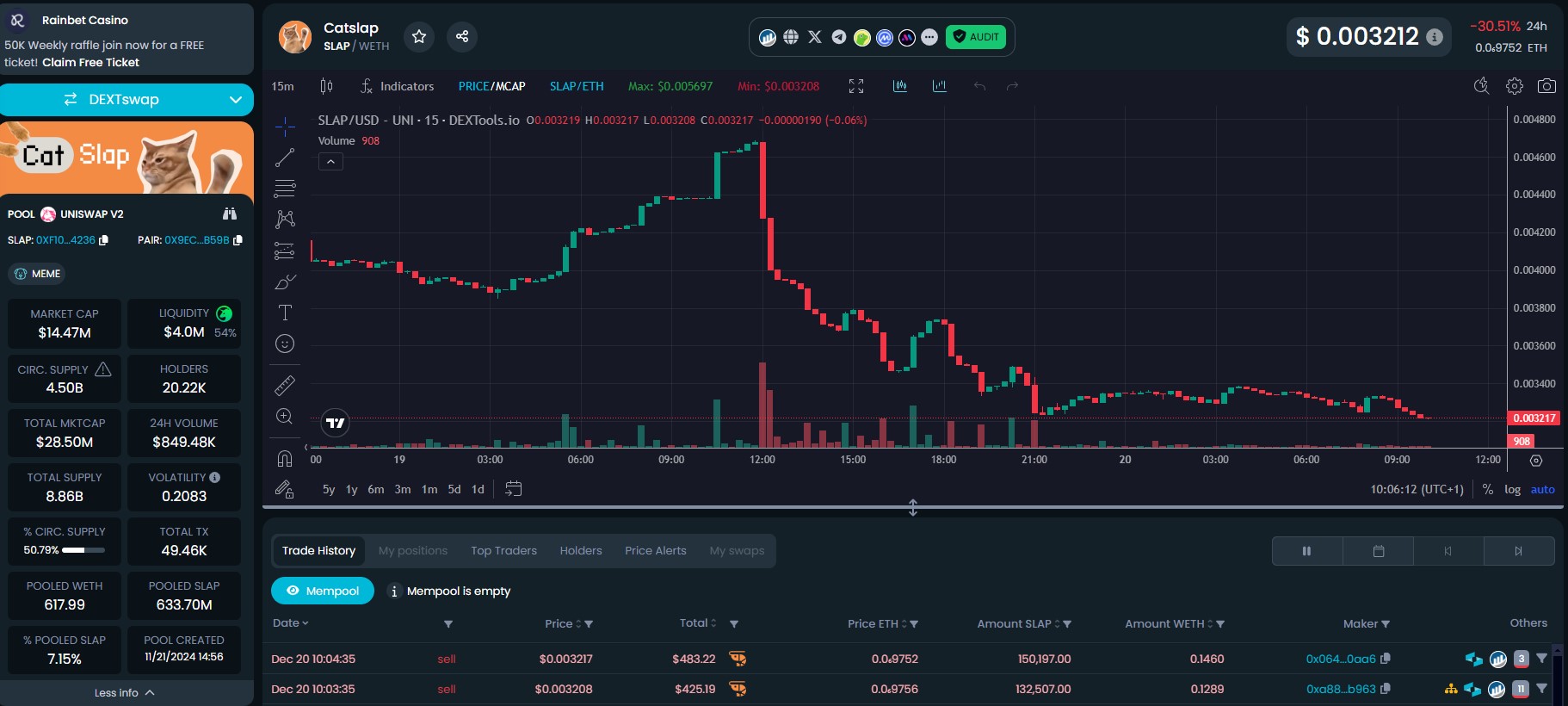This screenshot has height=706, width=1568.
Task: Open the Indicators menu
Action: tap(397, 86)
